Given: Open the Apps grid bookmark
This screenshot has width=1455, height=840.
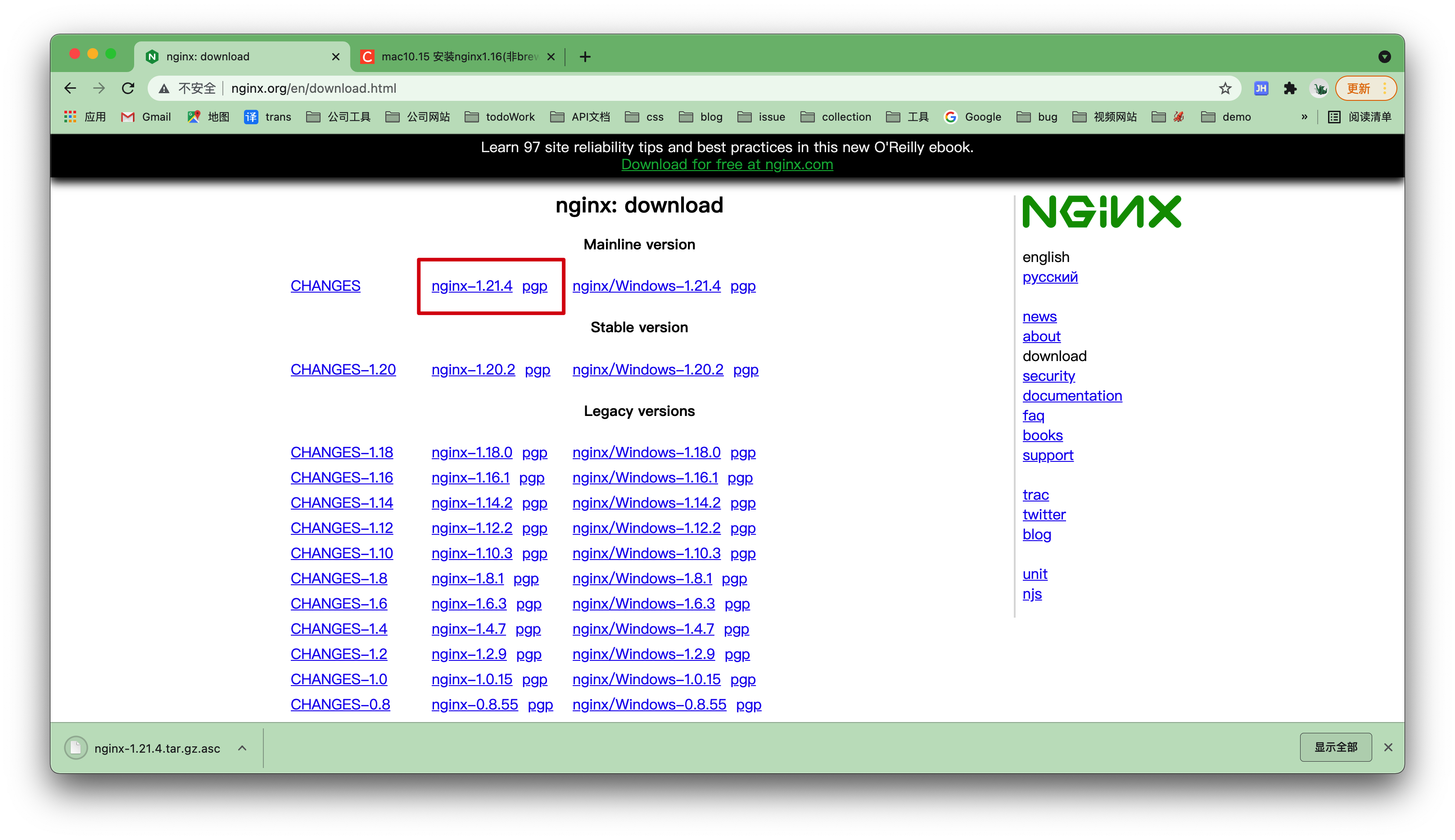Looking at the screenshot, I should tap(70, 117).
